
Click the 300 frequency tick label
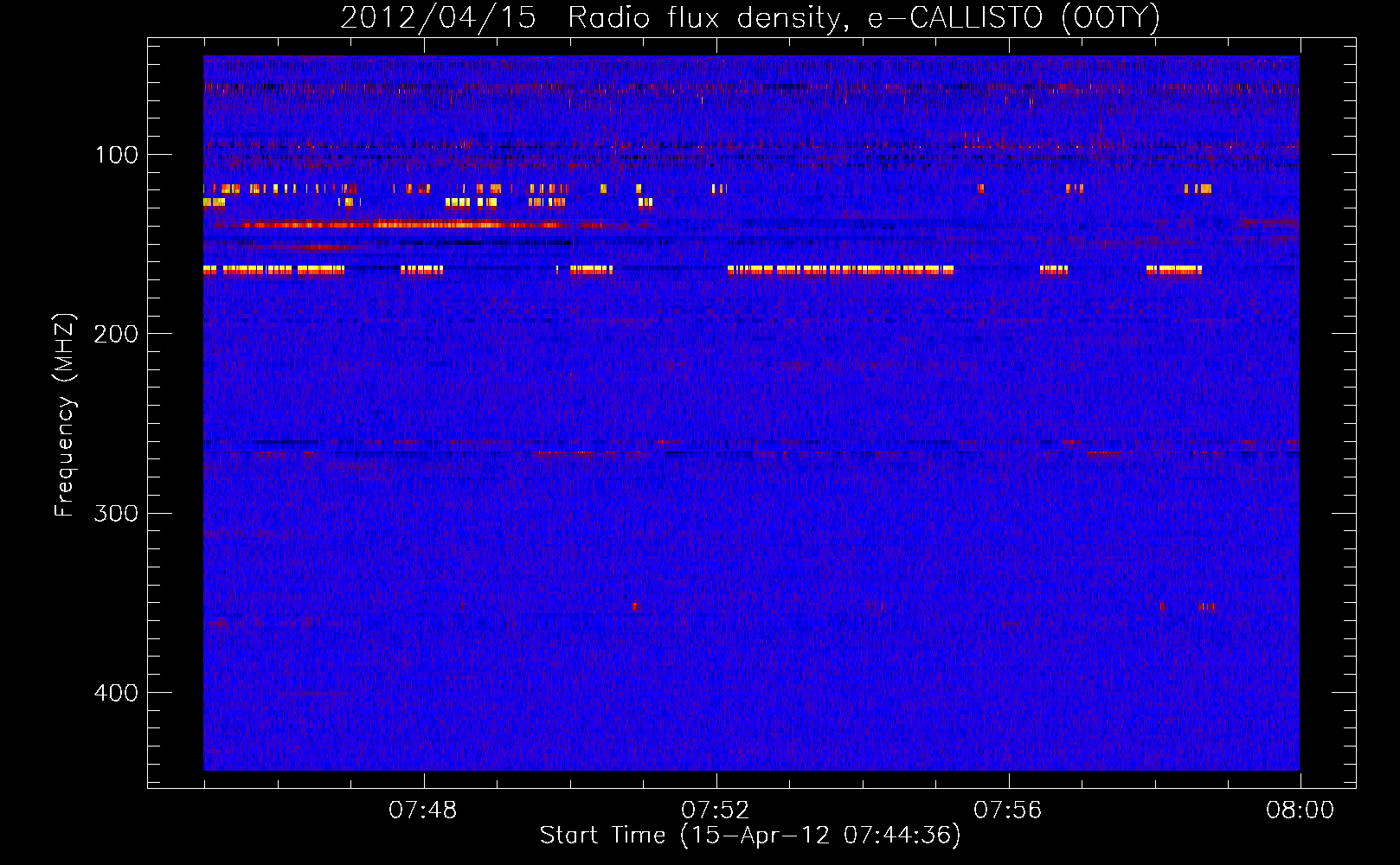[116, 513]
